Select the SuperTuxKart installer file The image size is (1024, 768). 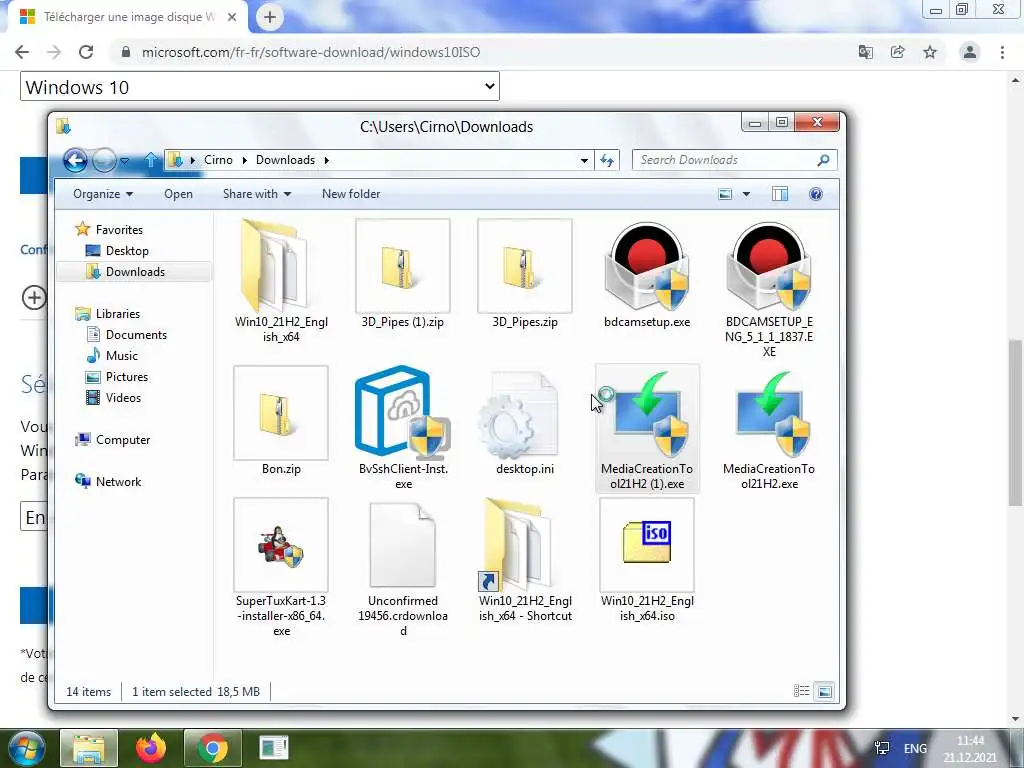click(x=281, y=567)
